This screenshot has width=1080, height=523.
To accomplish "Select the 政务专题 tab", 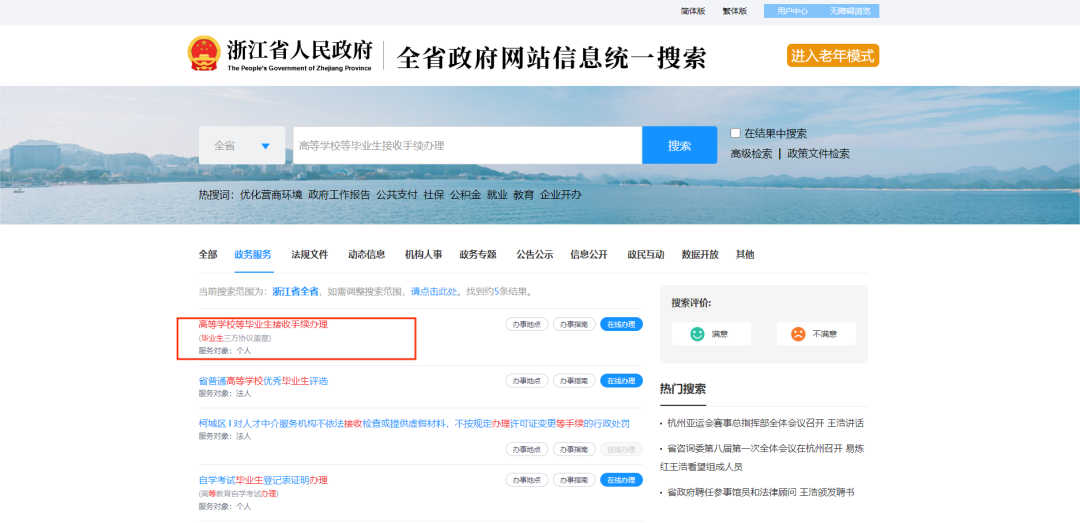I will 478,254.
